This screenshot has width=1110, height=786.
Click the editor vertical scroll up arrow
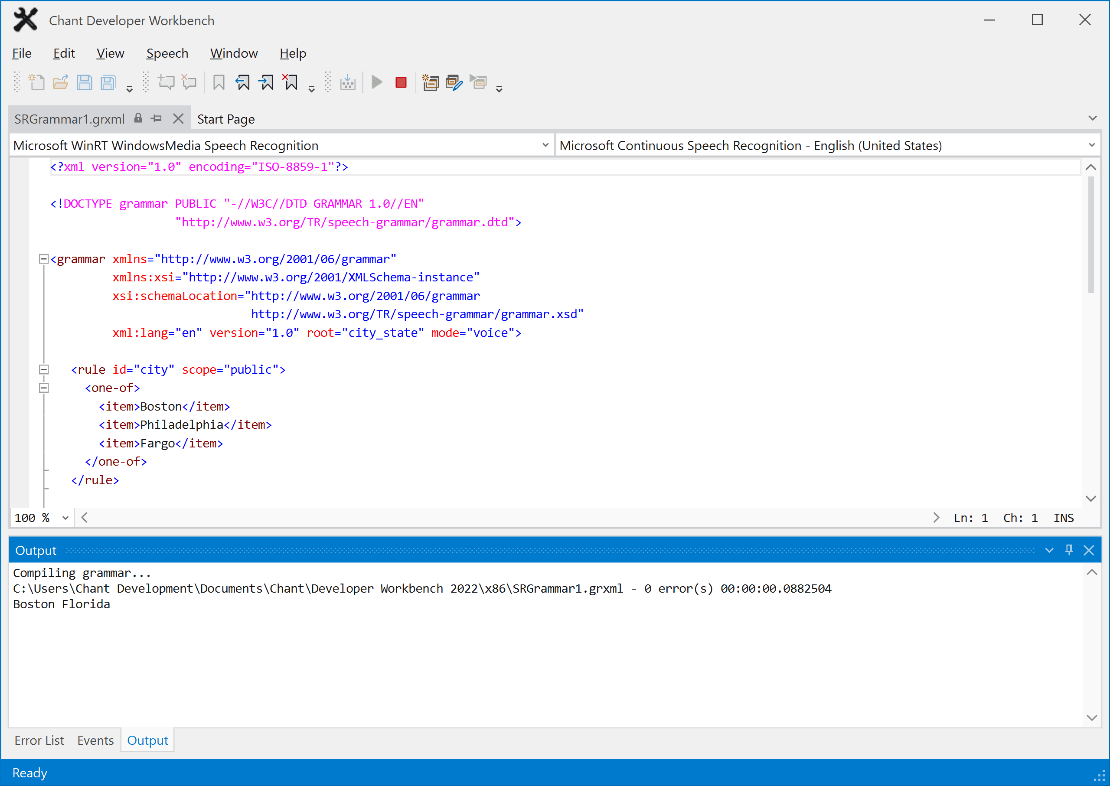point(1091,167)
